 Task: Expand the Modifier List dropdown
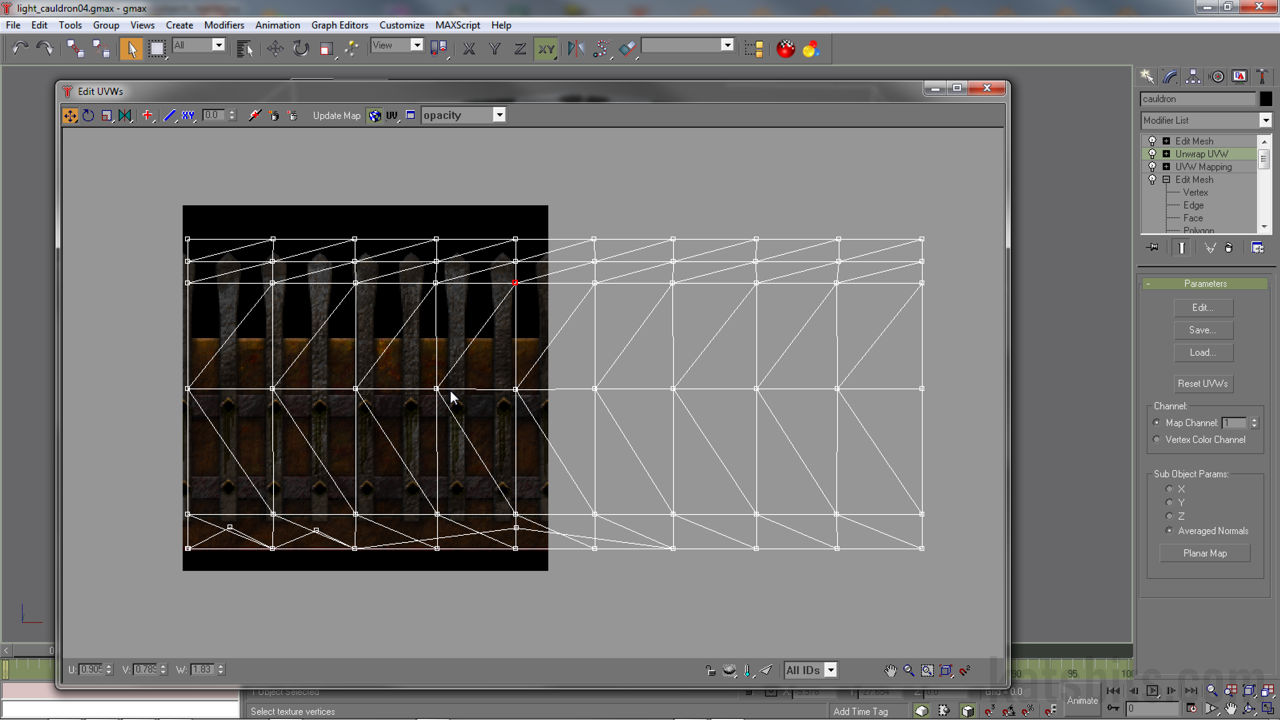click(x=1265, y=119)
